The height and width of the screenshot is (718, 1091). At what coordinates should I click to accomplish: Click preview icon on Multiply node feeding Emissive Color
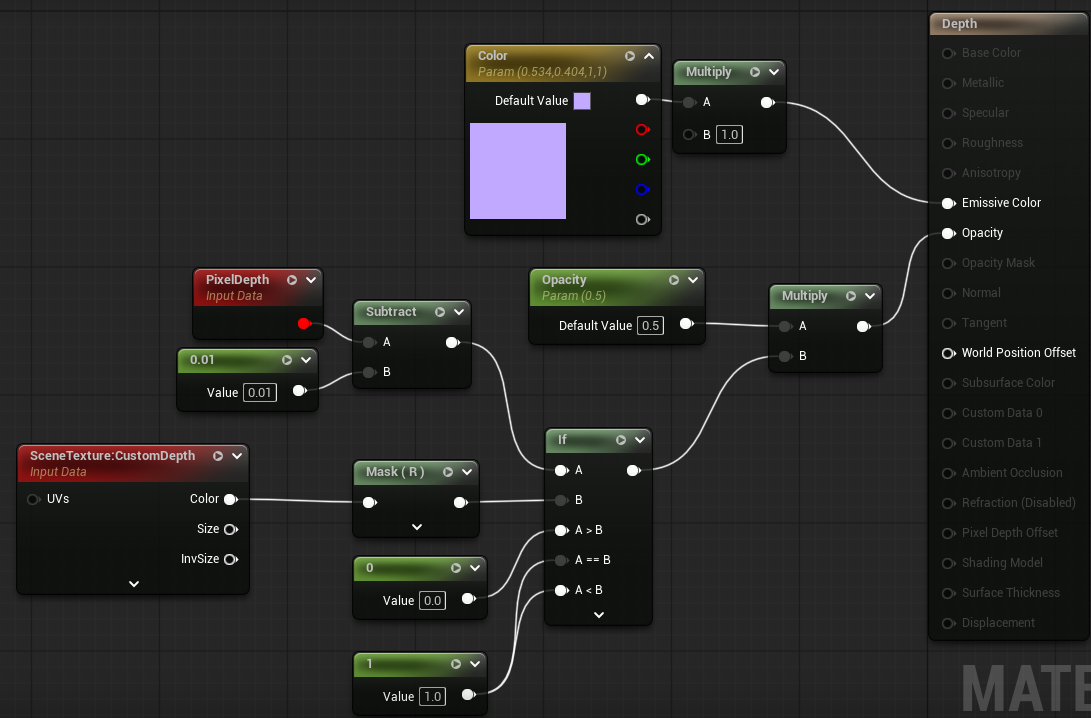(x=755, y=72)
